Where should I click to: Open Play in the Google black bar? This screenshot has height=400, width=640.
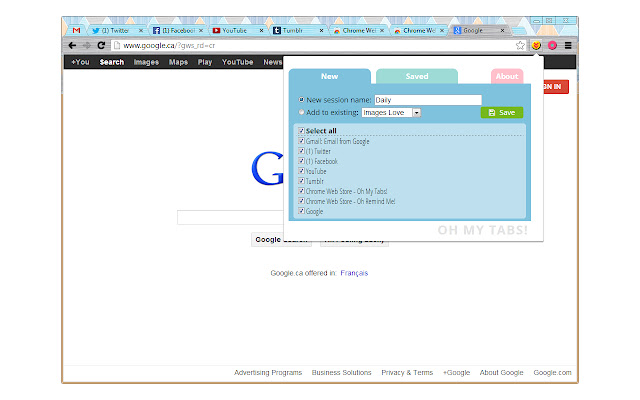click(205, 62)
